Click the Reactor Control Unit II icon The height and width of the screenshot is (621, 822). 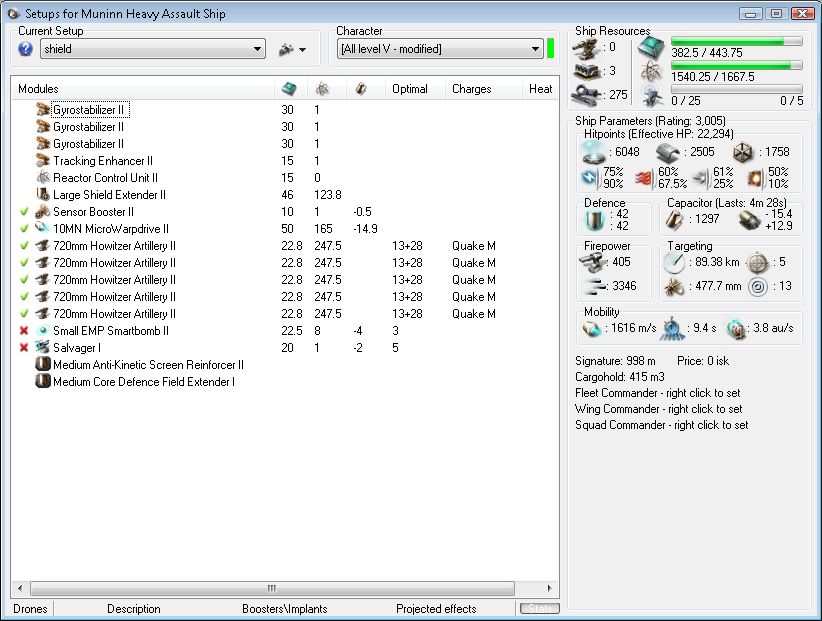coord(43,178)
